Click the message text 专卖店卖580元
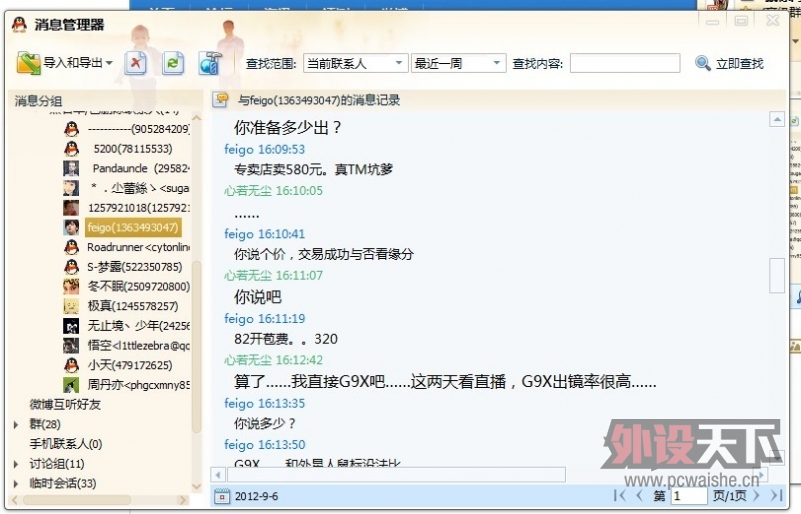This screenshot has width=801, height=514. tap(314, 169)
